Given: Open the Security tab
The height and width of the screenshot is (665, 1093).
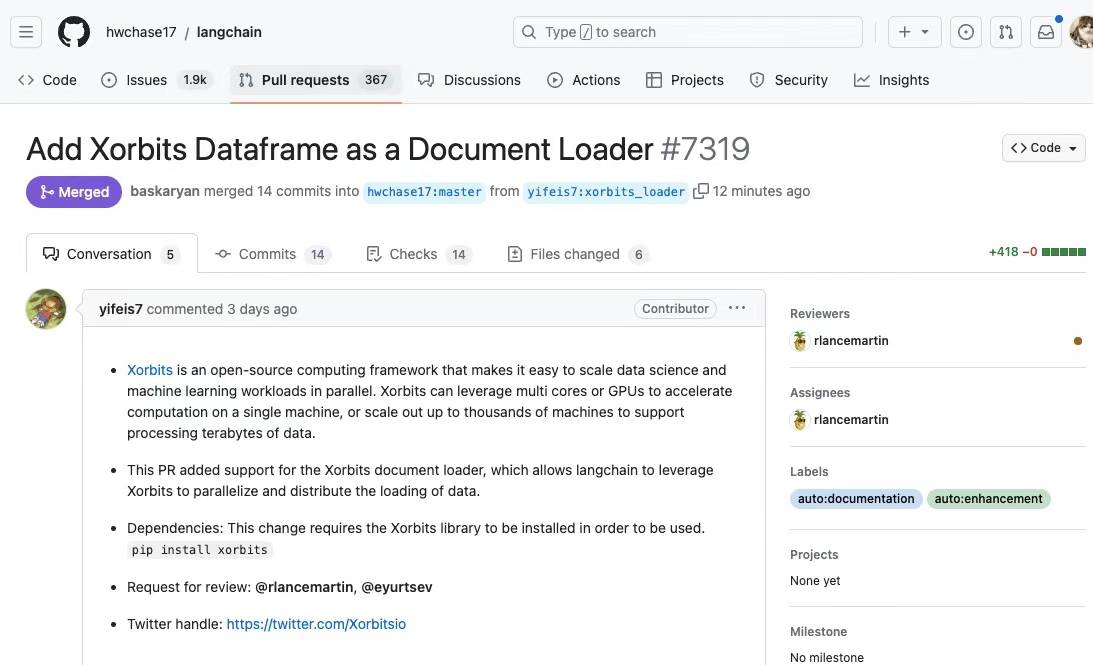Looking at the screenshot, I should click(788, 80).
